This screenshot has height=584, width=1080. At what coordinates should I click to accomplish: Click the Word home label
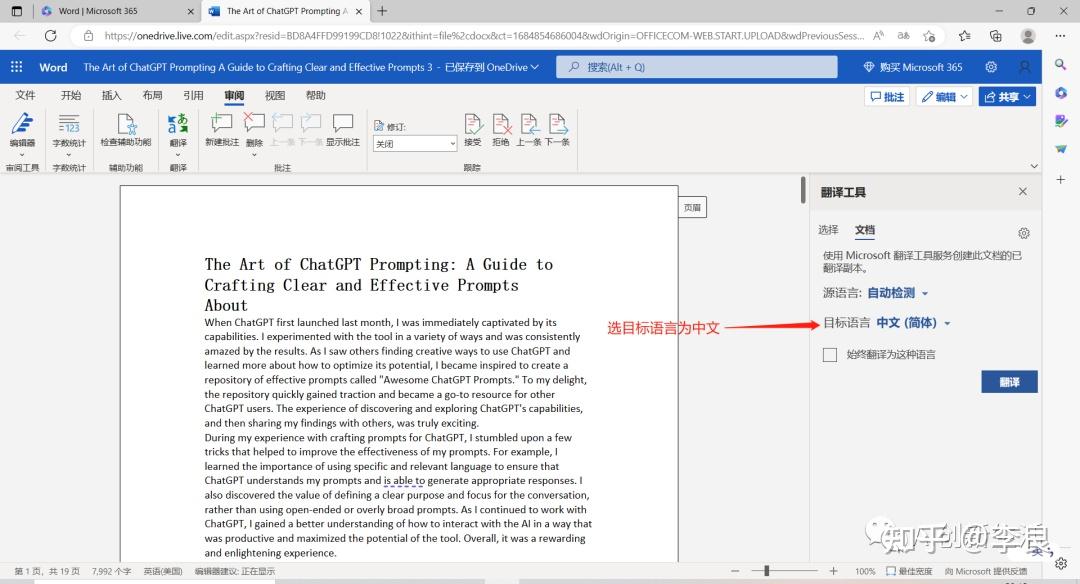pyautogui.click(x=53, y=67)
